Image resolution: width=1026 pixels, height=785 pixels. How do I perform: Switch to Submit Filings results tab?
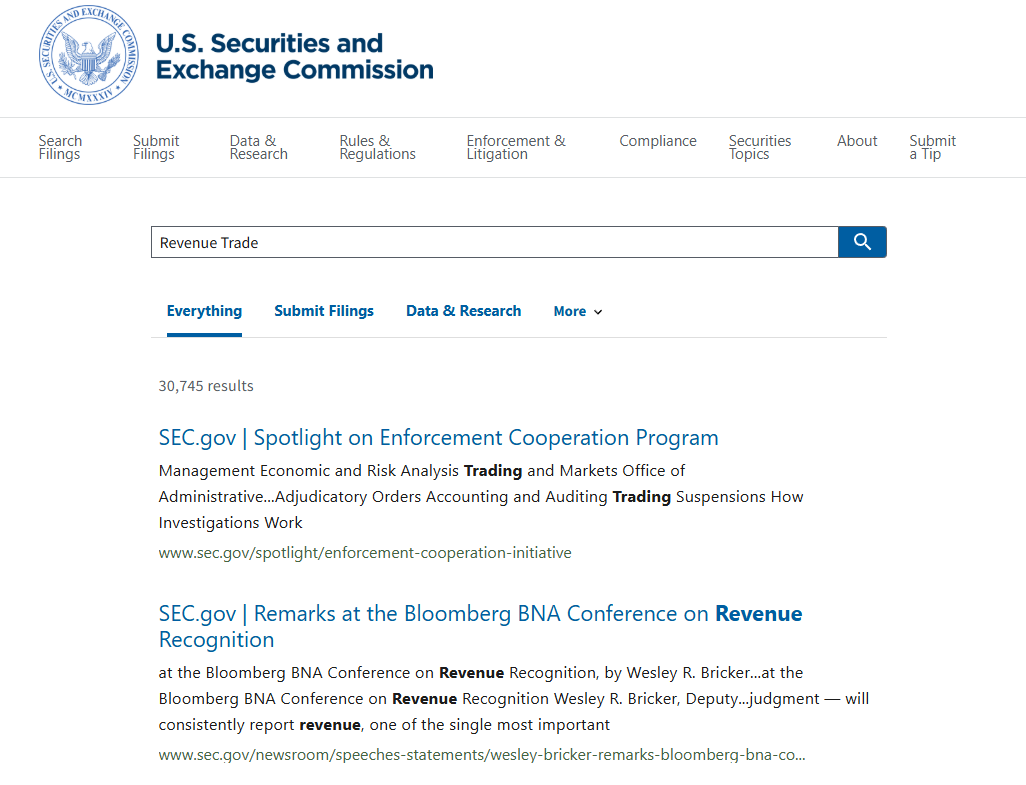click(x=324, y=311)
